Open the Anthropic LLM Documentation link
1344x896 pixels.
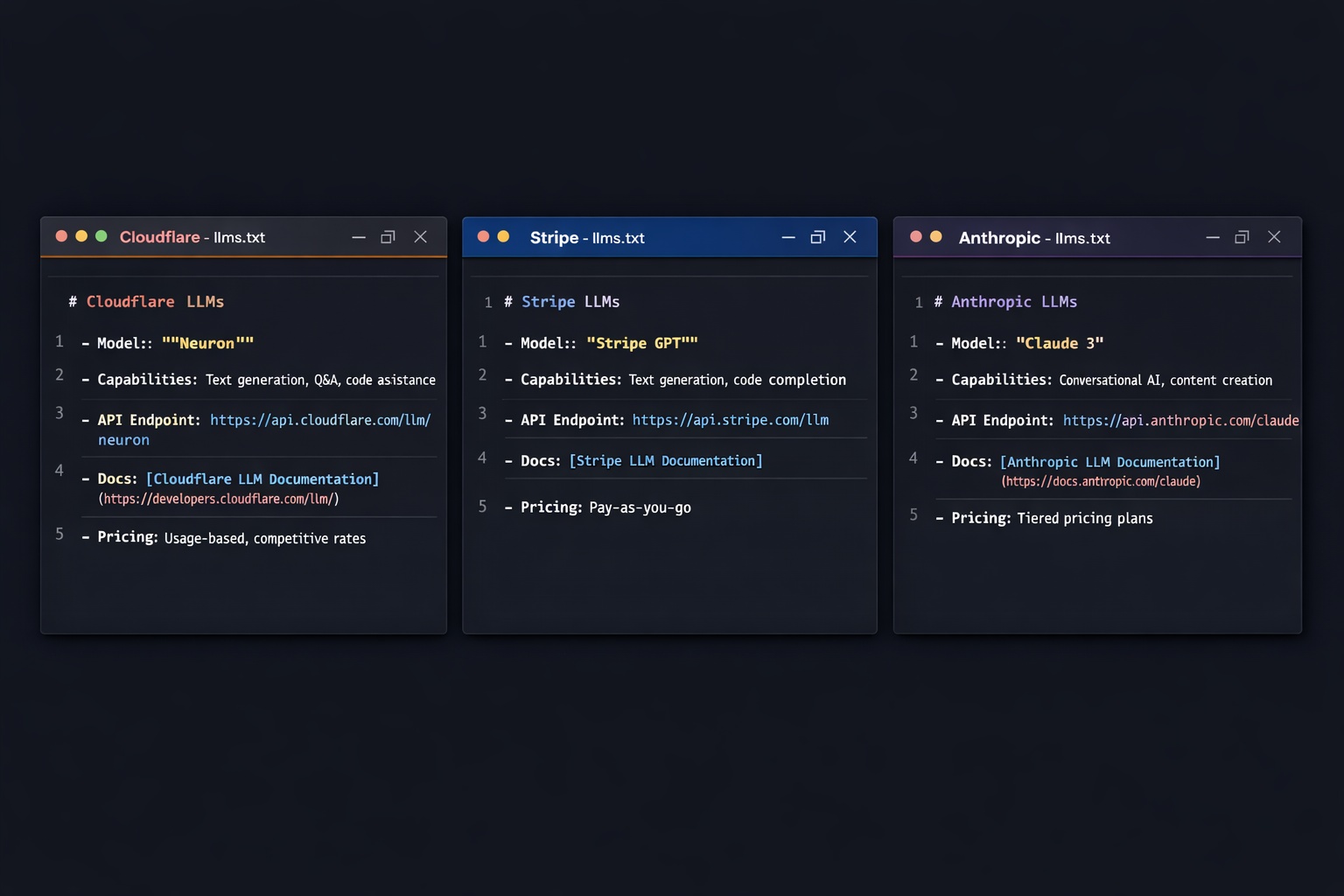[1109, 462]
